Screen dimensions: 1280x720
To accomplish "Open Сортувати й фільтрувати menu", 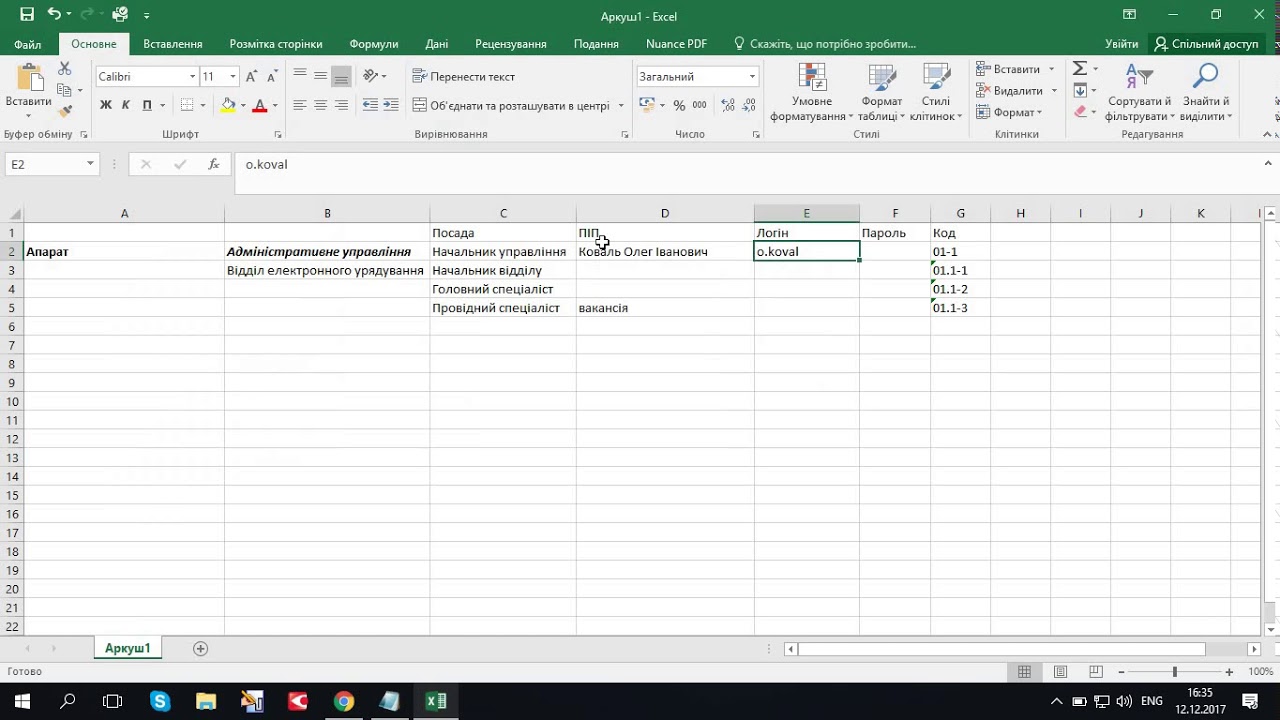I will coord(1139,93).
